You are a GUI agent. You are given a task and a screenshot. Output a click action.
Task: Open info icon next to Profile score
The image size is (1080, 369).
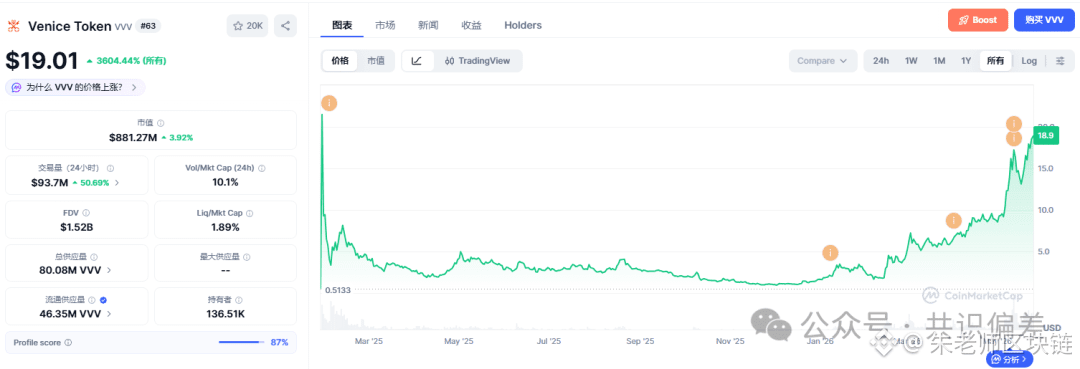(x=68, y=342)
